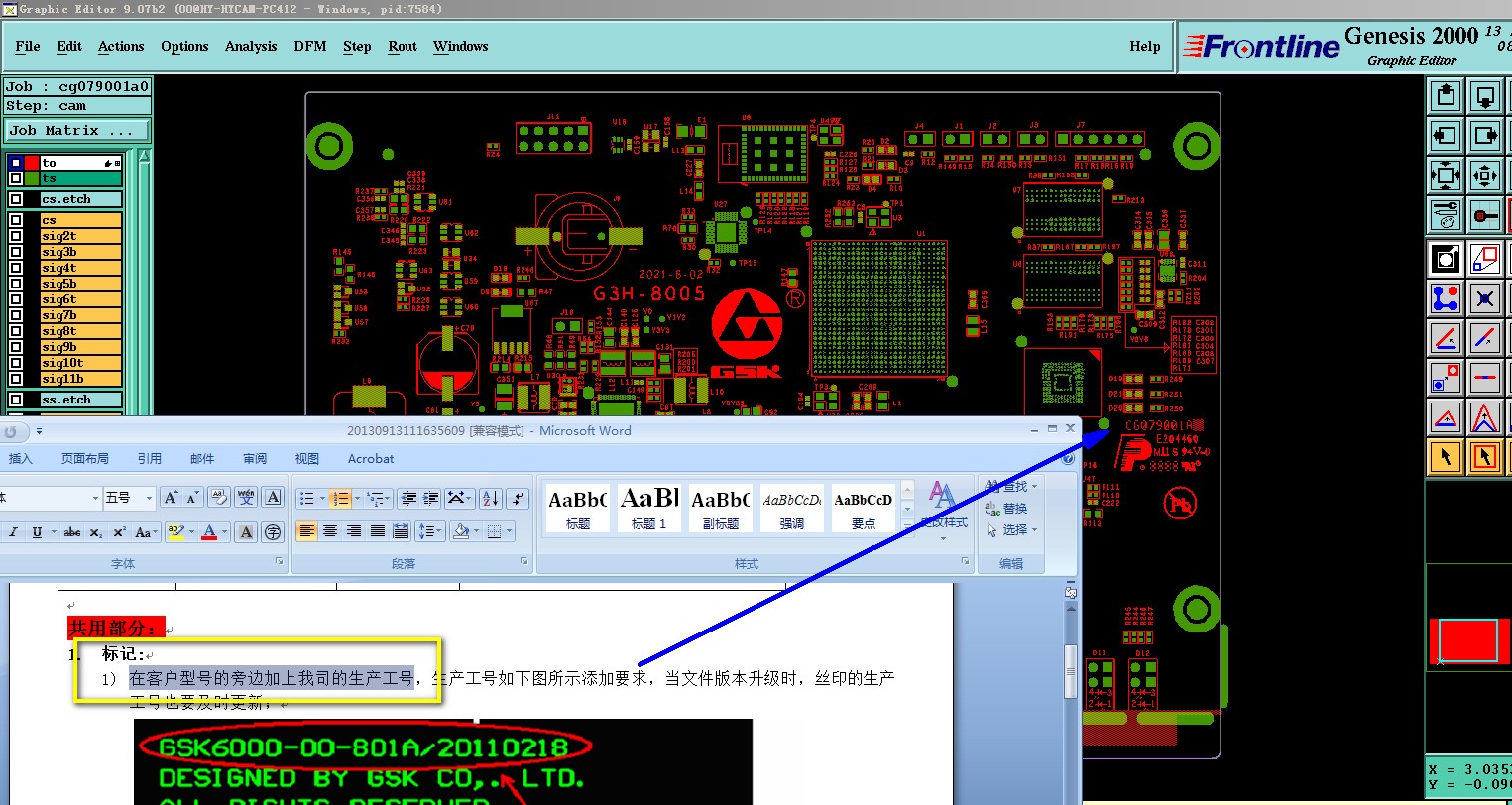Apply superscript formatting in Word
Image resolution: width=1512 pixels, height=805 pixels.
tap(119, 532)
